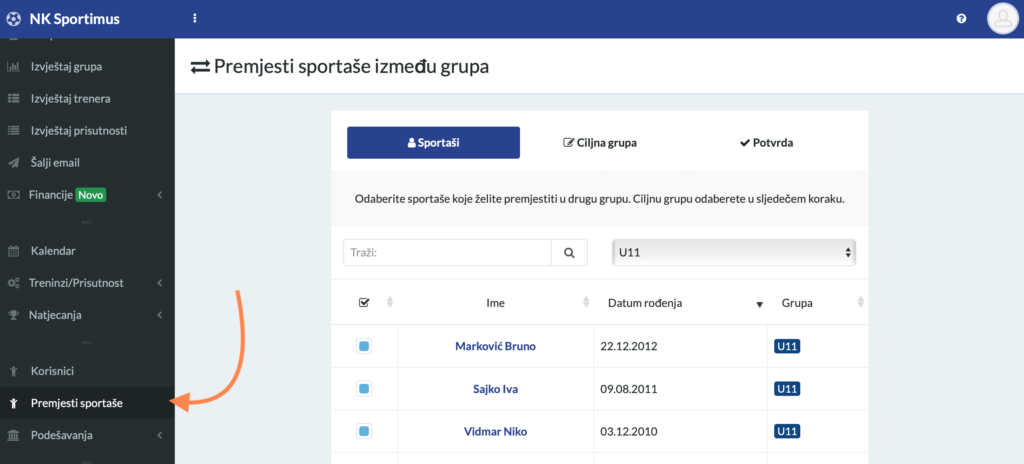Open the help question mark icon

961,18
